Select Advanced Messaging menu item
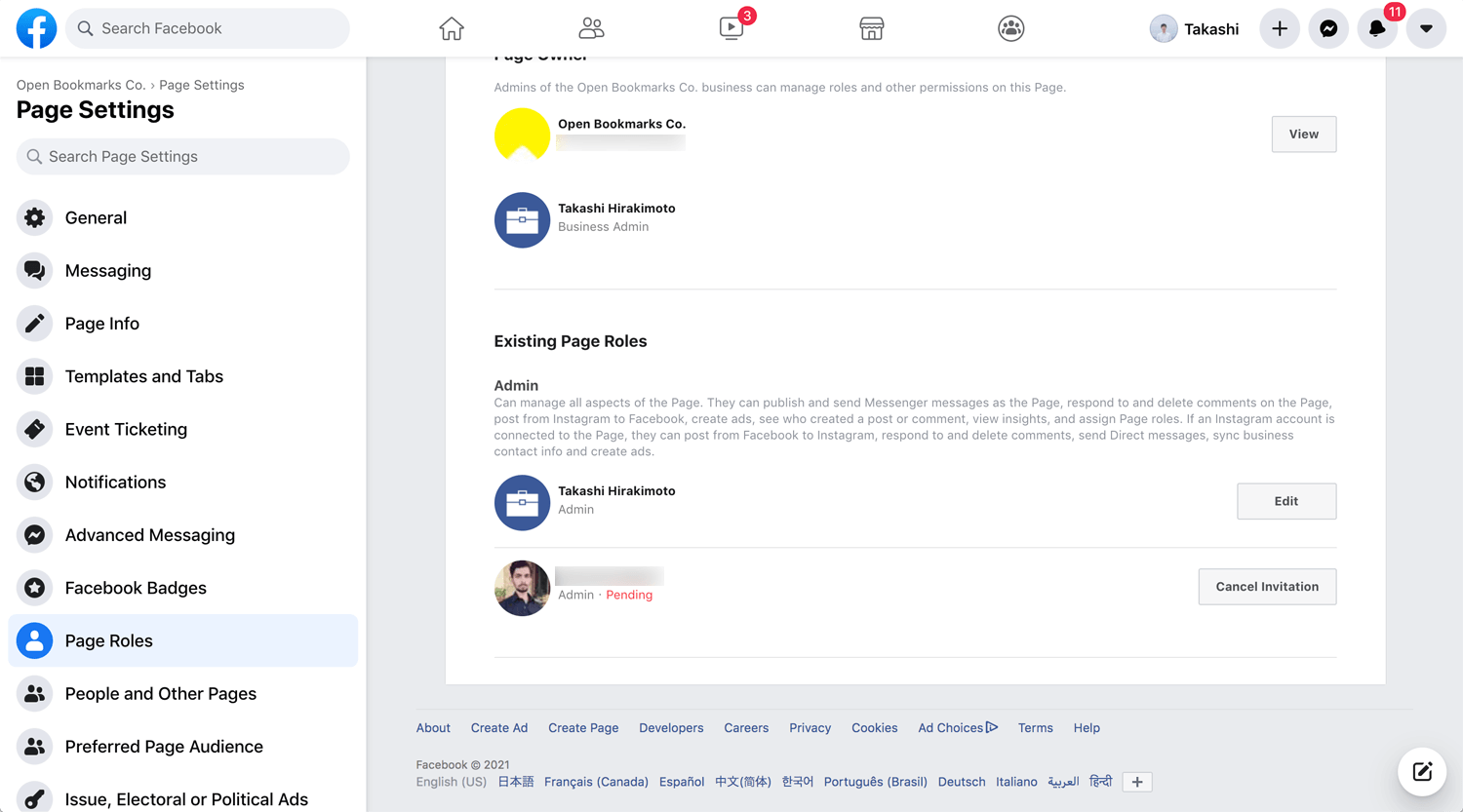The image size is (1463, 812). point(183,535)
